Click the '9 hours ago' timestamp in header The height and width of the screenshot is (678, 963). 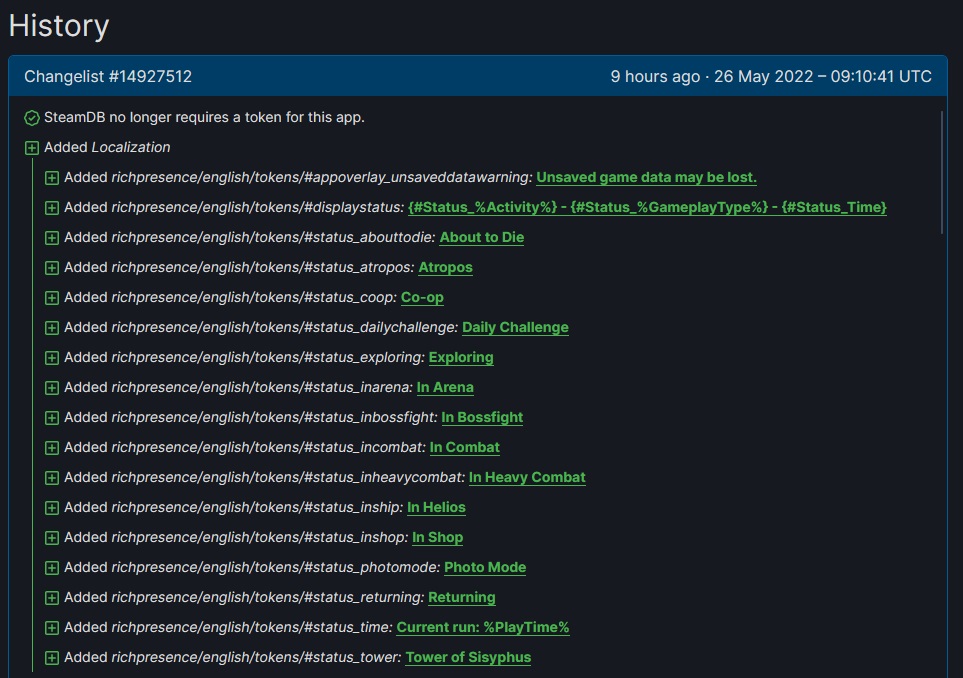click(655, 76)
